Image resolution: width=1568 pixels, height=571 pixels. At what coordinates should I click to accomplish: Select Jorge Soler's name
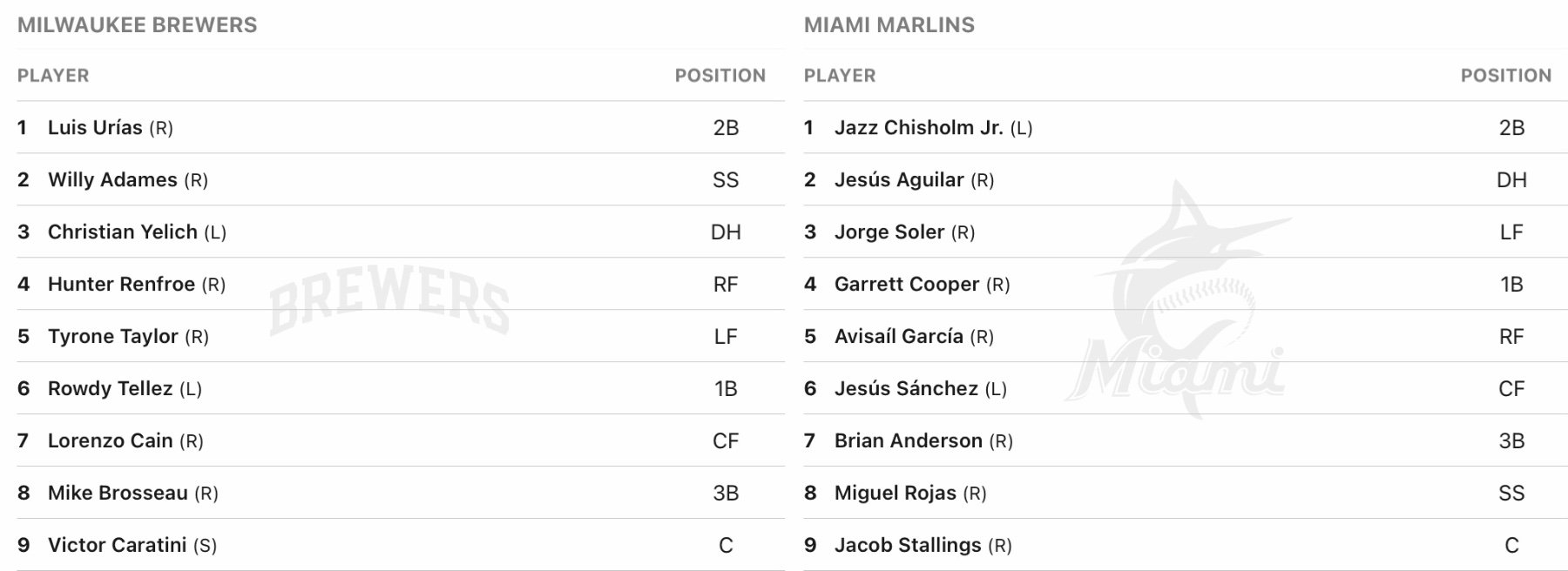(889, 232)
